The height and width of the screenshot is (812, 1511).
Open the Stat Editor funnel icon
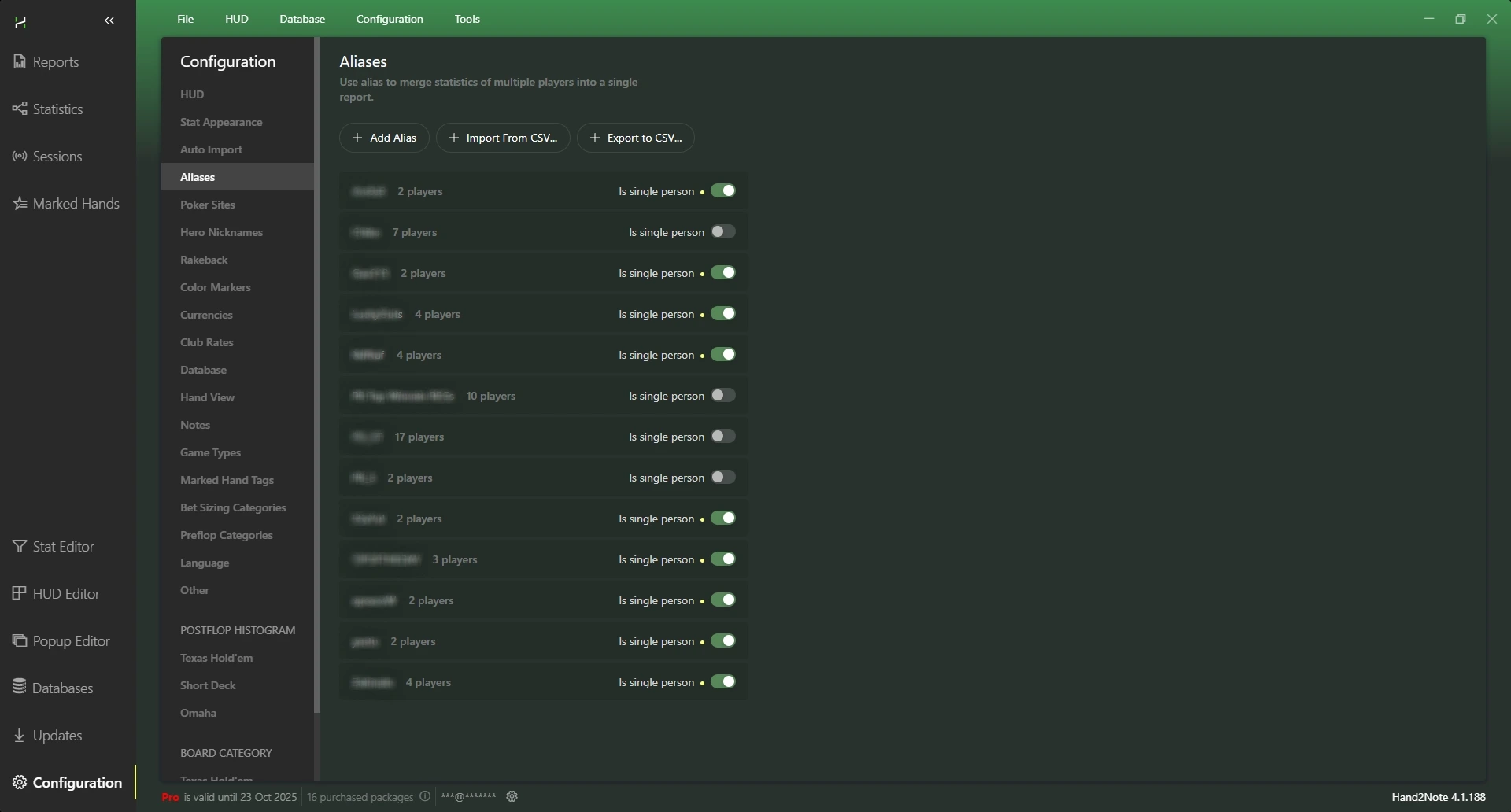(20, 547)
